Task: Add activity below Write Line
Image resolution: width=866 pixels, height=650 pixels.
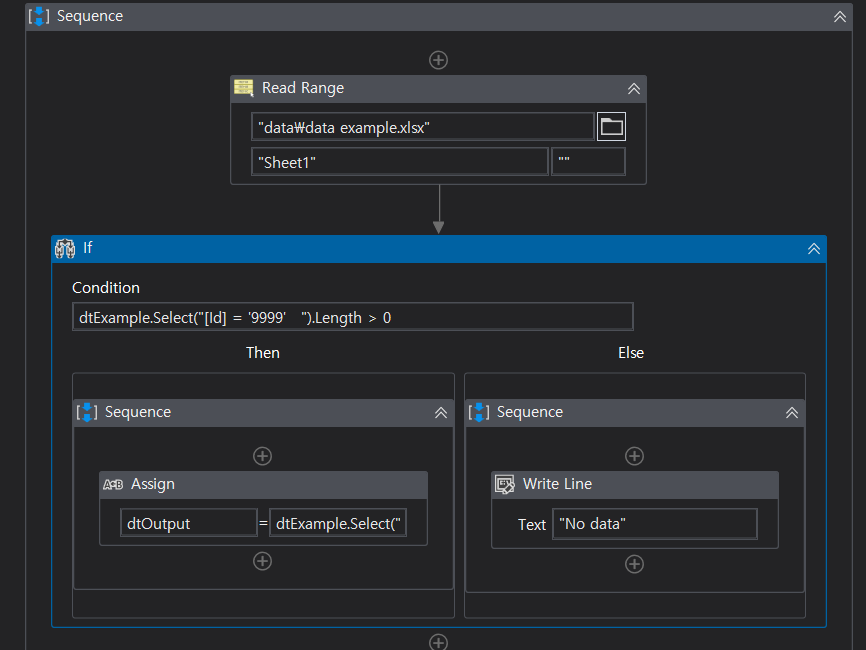Action: (634, 564)
